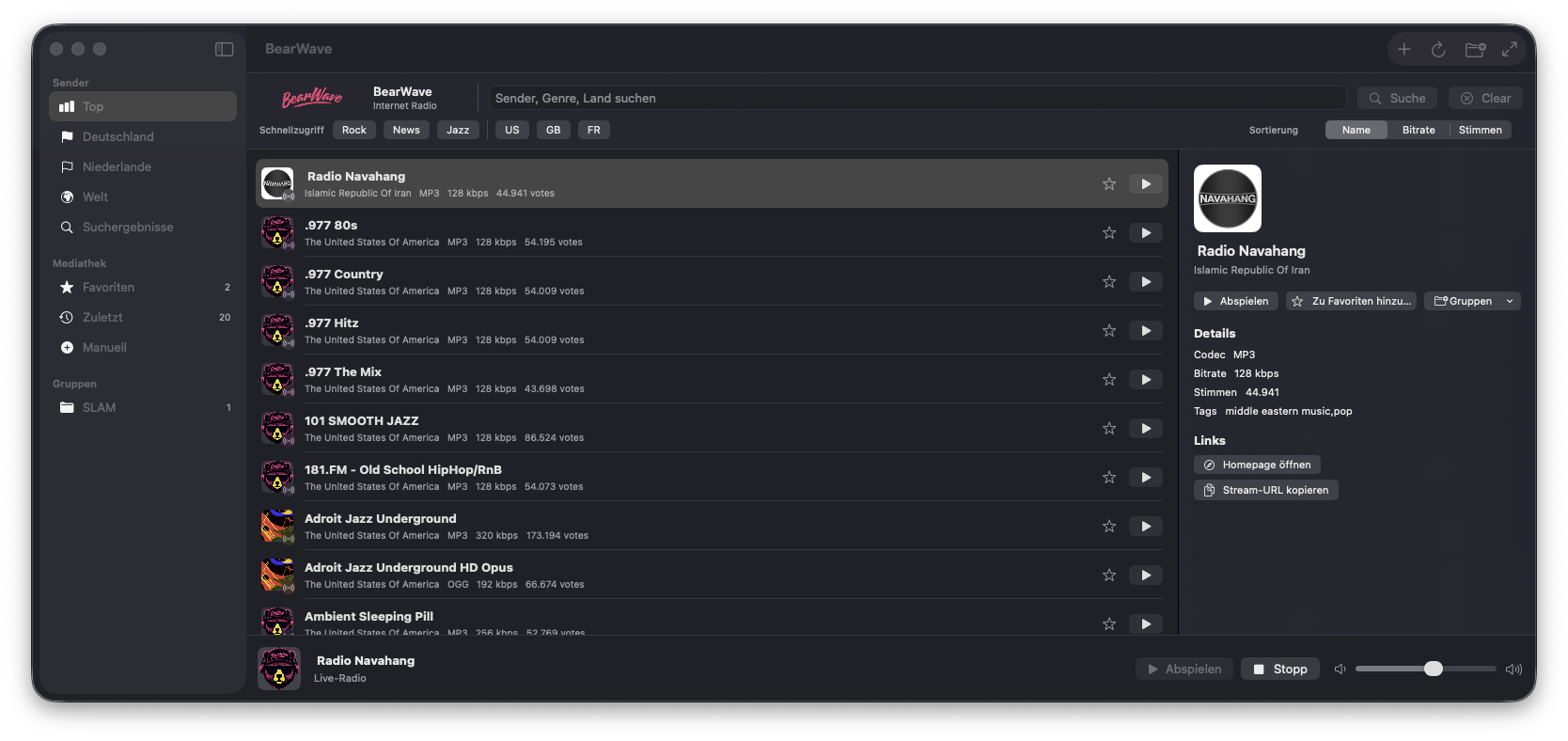Star the .977 The Mix station
The height and width of the screenshot is (741, 1568).
1109,380
